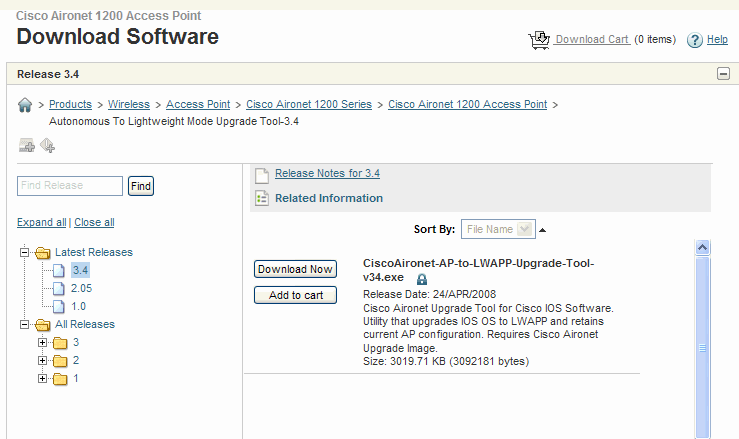Click the lock icon beside v34.exe
739x439 pixels.
[421, 279]
